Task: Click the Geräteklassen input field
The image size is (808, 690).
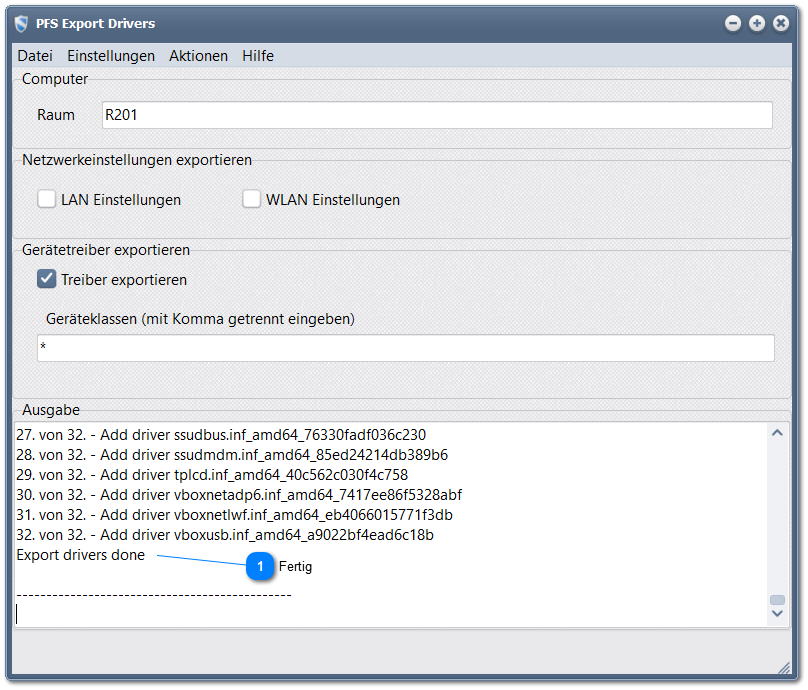Action: 405,348
